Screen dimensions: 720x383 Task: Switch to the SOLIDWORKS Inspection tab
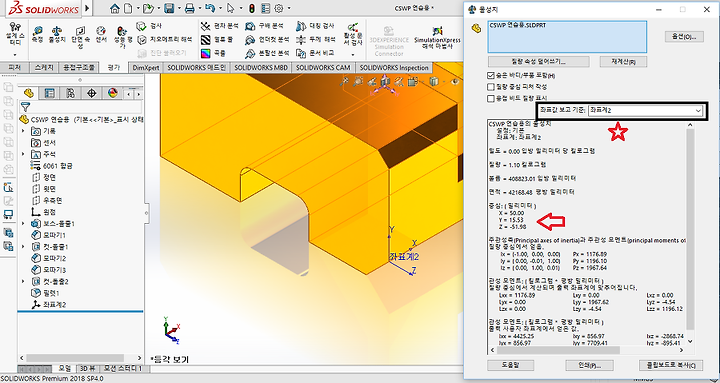[x=394, y=67]
